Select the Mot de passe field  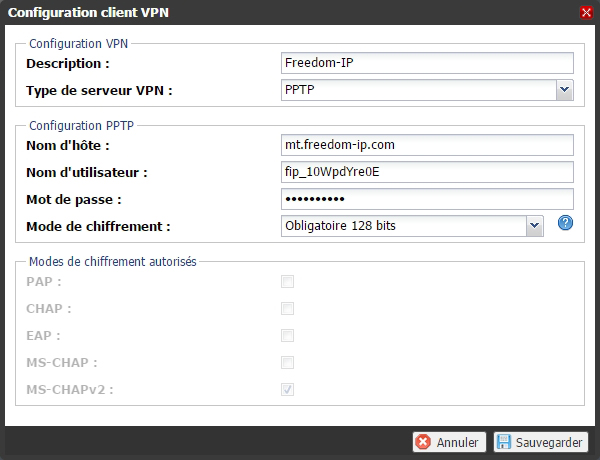[x=428, y=198]
